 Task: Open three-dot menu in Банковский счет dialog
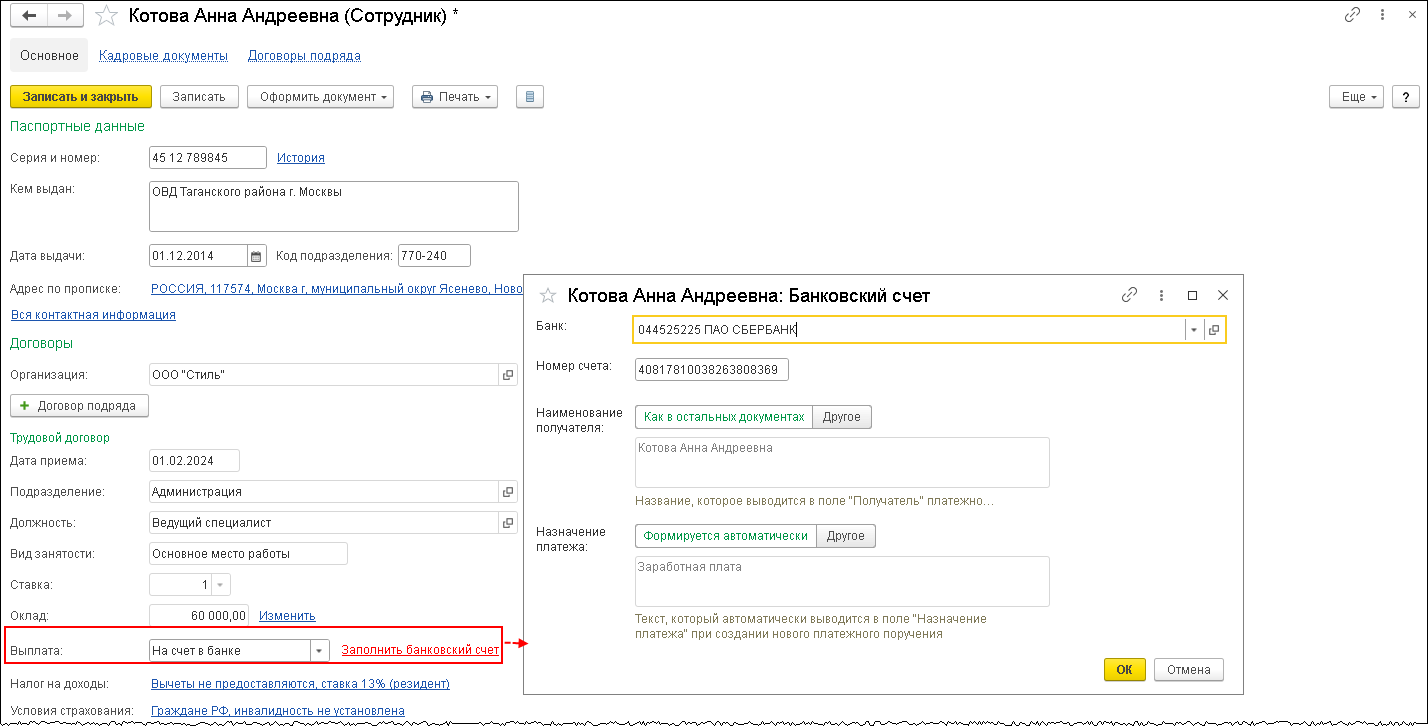pos(1161,295)
